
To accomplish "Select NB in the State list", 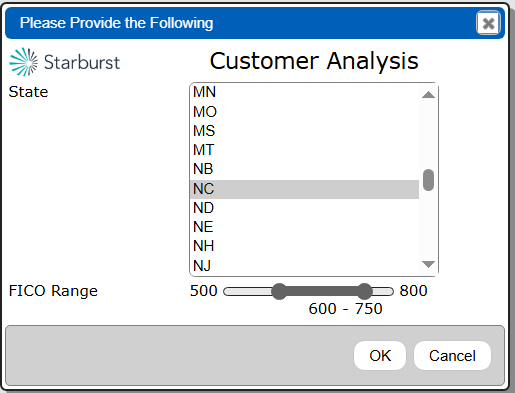I will pyautogui.click(x=304, y=169).
